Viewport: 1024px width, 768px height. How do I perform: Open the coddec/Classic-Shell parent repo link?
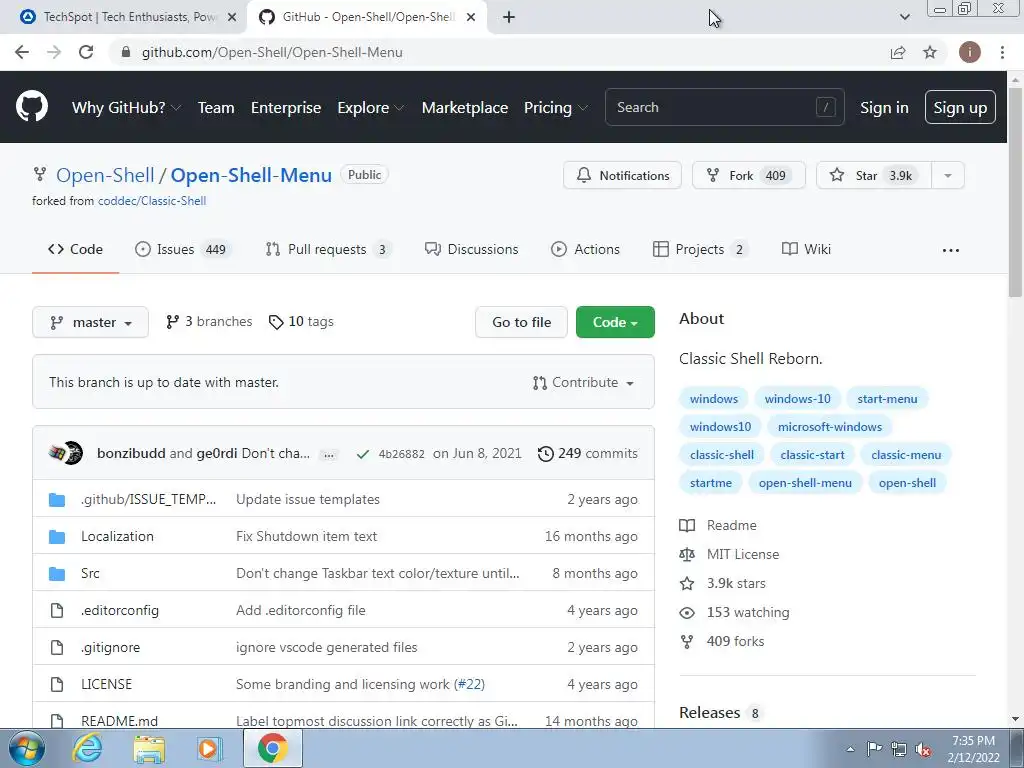[152, 201]
